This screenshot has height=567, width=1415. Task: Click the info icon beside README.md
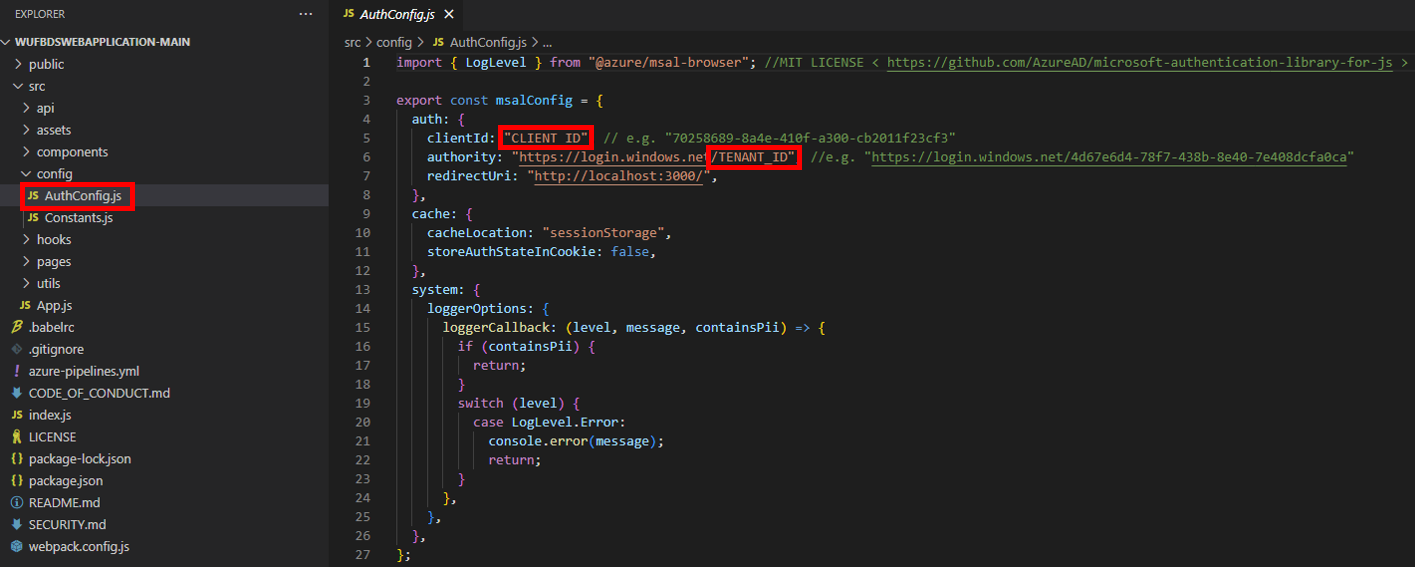click(17, 503)
